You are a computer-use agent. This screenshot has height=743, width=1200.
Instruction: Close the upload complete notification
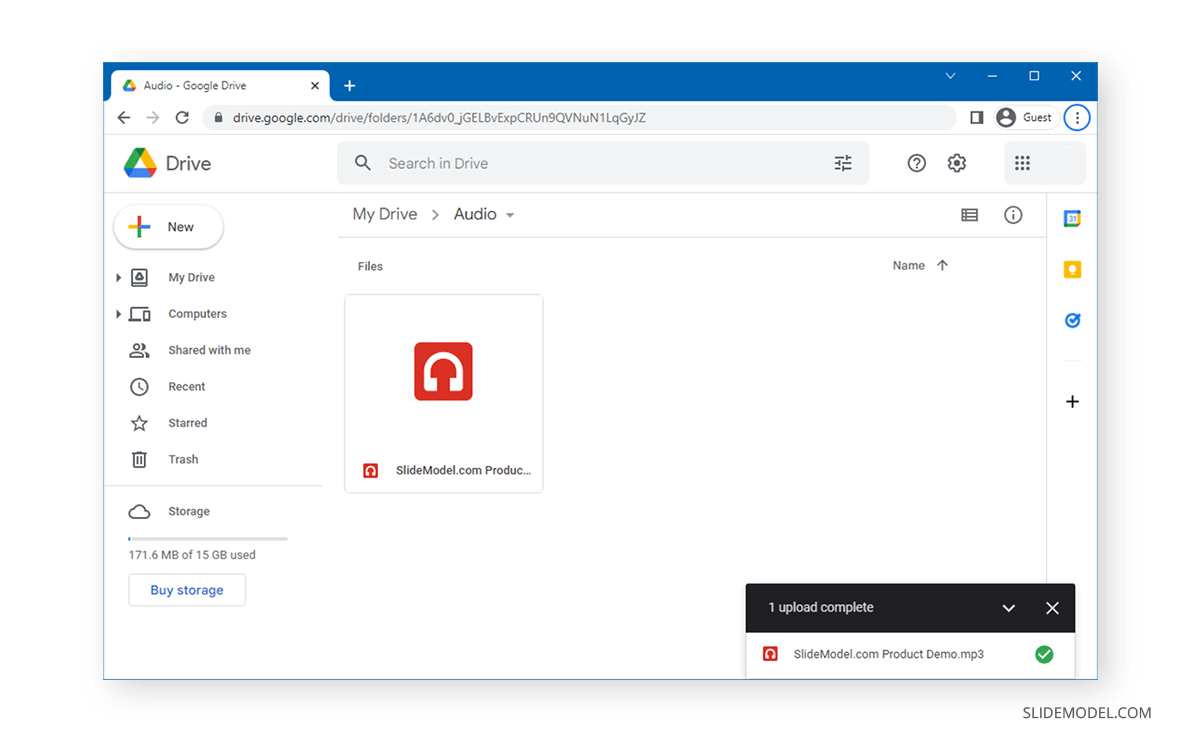click(x=1052, y=608)
